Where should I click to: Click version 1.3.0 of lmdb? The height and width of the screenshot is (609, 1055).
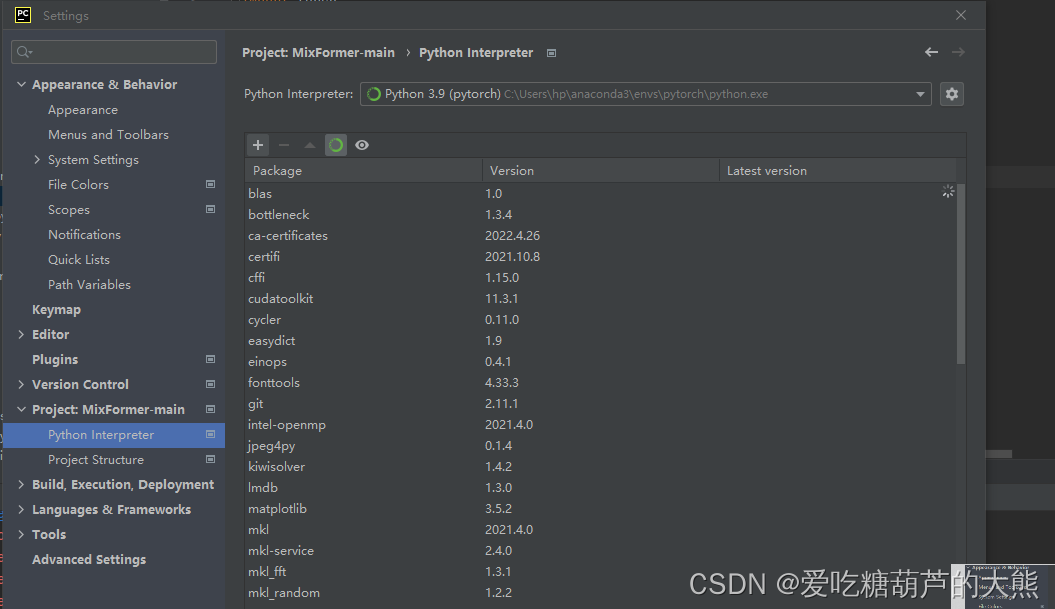[x=499, y=488]
